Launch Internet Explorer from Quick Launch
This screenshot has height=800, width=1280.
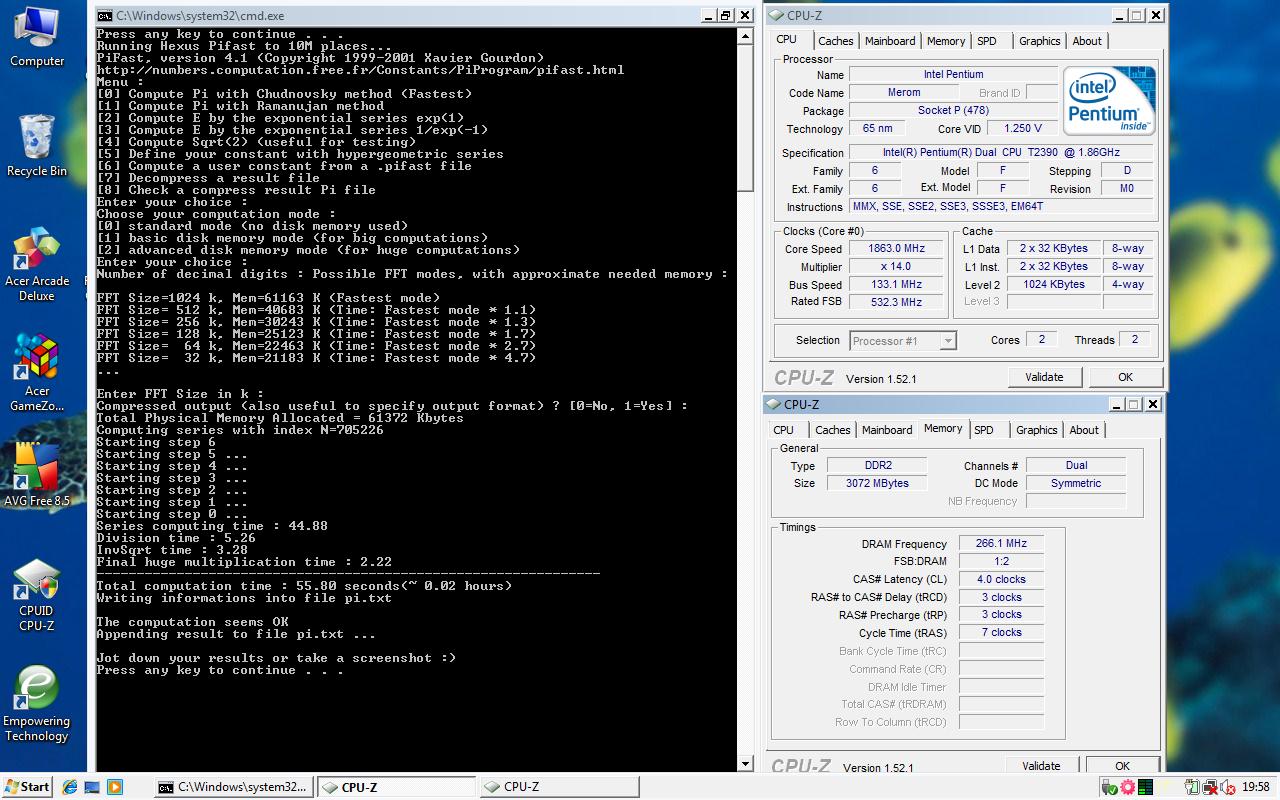(70, 787)
